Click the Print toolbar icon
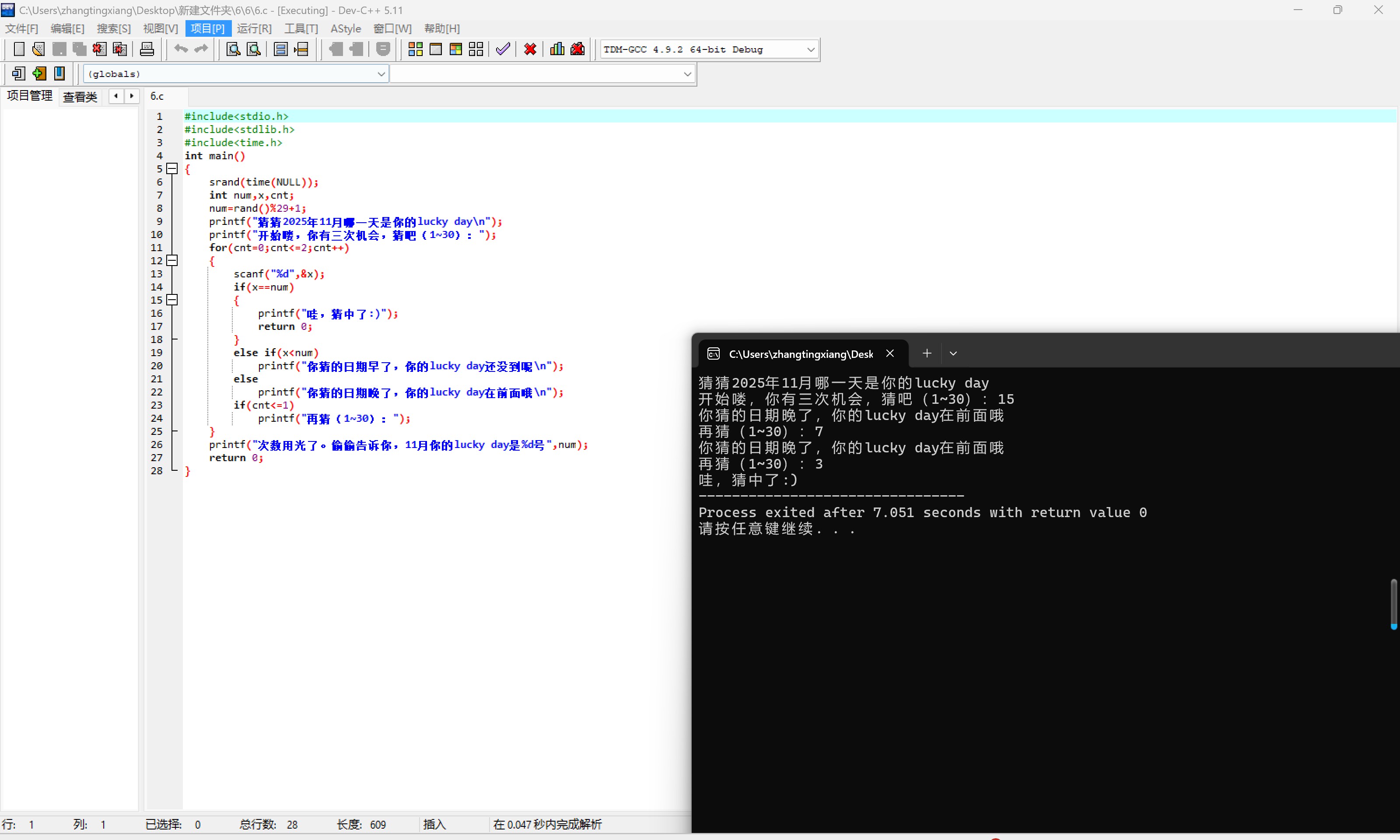The image size is (1400, 840). click(147, 49)
